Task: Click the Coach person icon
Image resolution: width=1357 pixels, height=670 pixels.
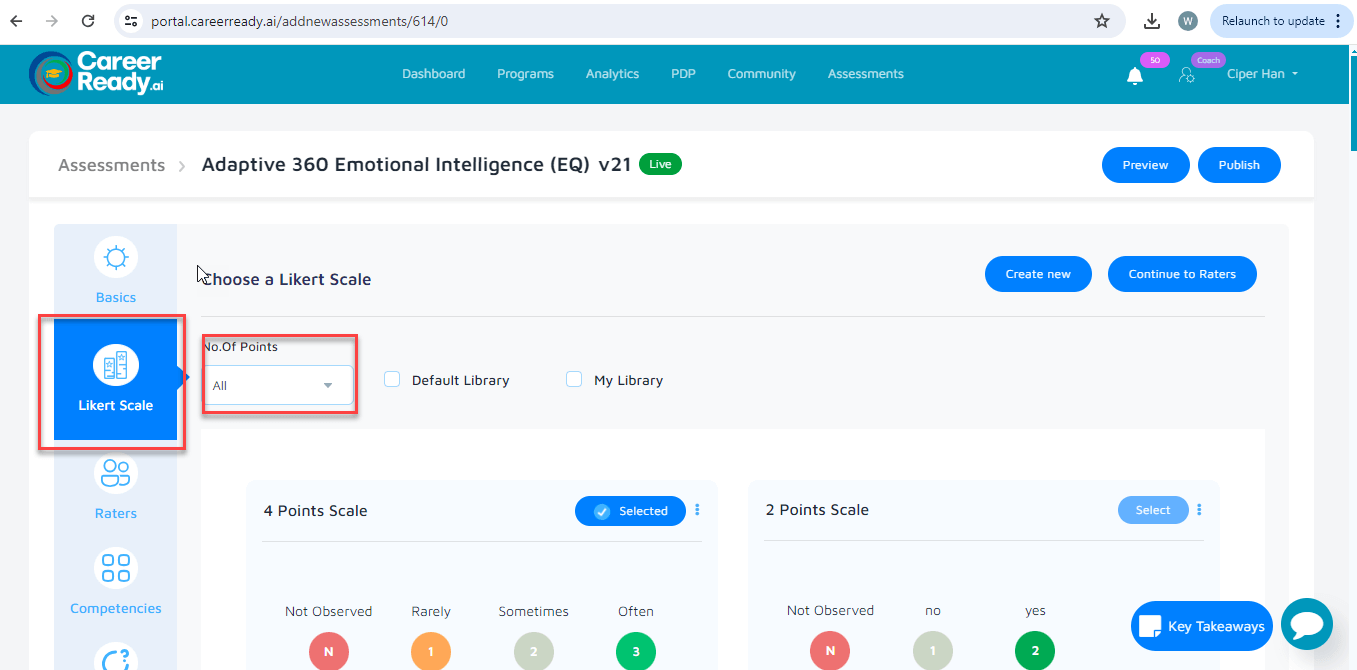Action: (x=1188, y=74)
